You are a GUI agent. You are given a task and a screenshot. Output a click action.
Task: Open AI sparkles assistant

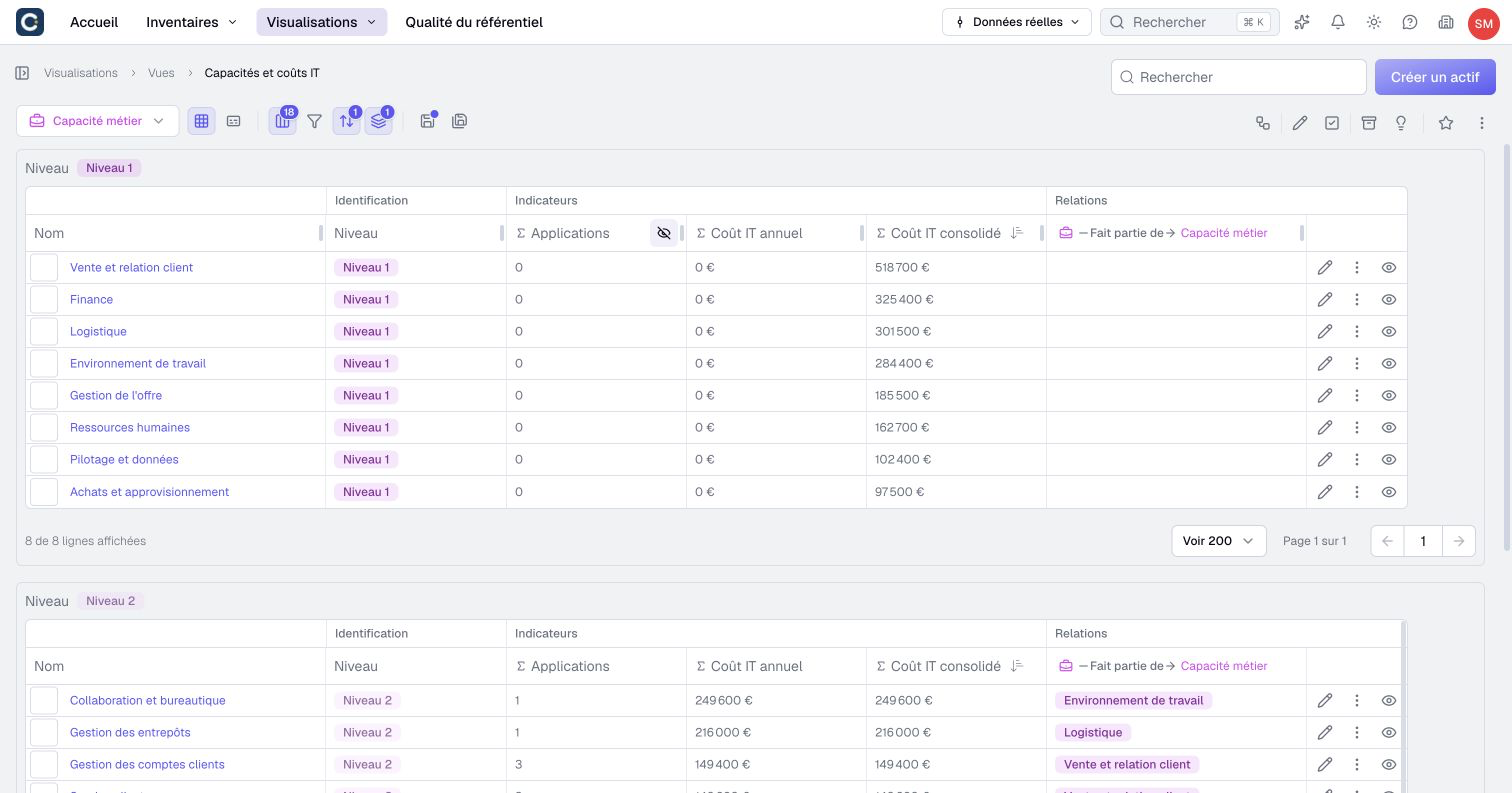pyautogui.click(x=1302, y=22)
